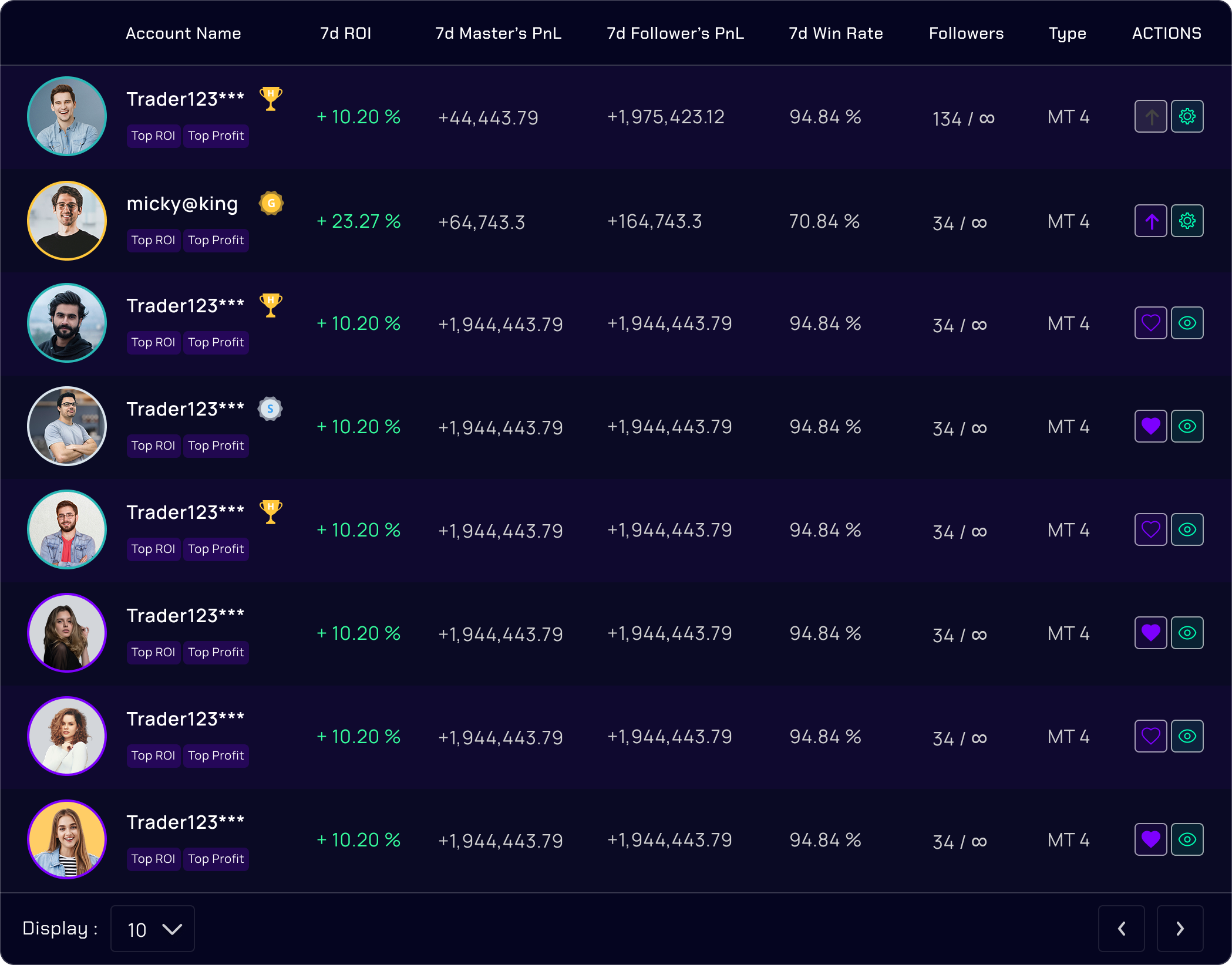Click the 34 / ∞ followers for micky@king
1232x965 pixels.
coord(960,223)
